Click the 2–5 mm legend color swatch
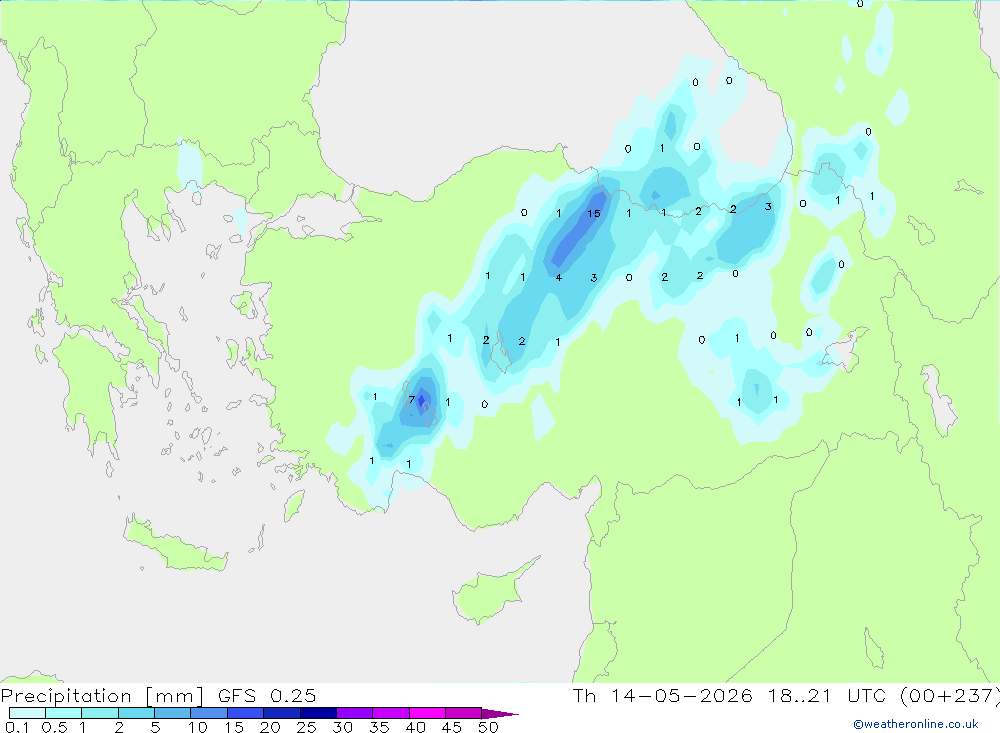This screenshot has width=1000, height=733. point(136,713)
